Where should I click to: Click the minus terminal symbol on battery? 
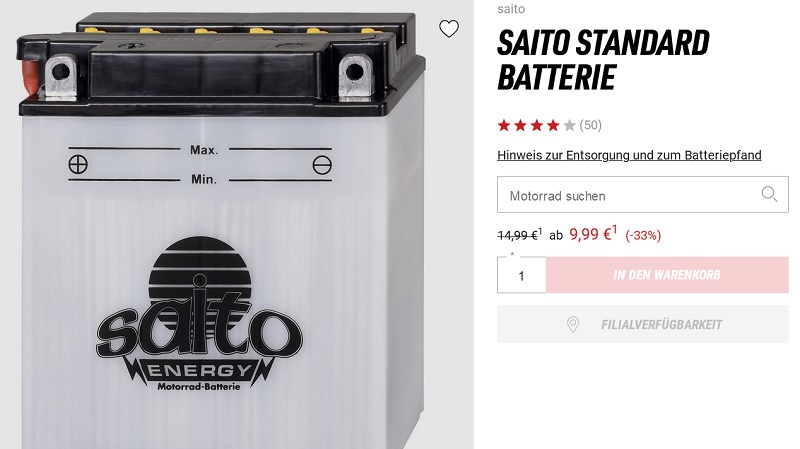point(322,165)
